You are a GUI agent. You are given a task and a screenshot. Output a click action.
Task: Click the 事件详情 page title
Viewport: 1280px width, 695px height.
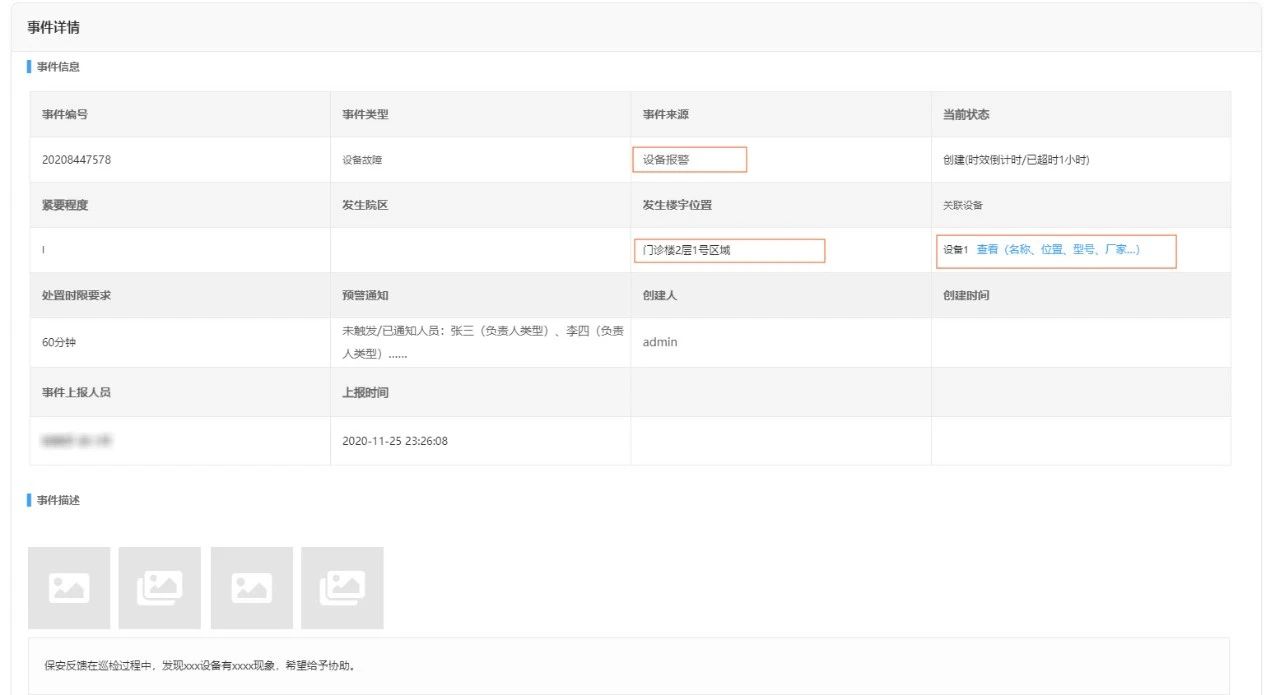(54, 28)
